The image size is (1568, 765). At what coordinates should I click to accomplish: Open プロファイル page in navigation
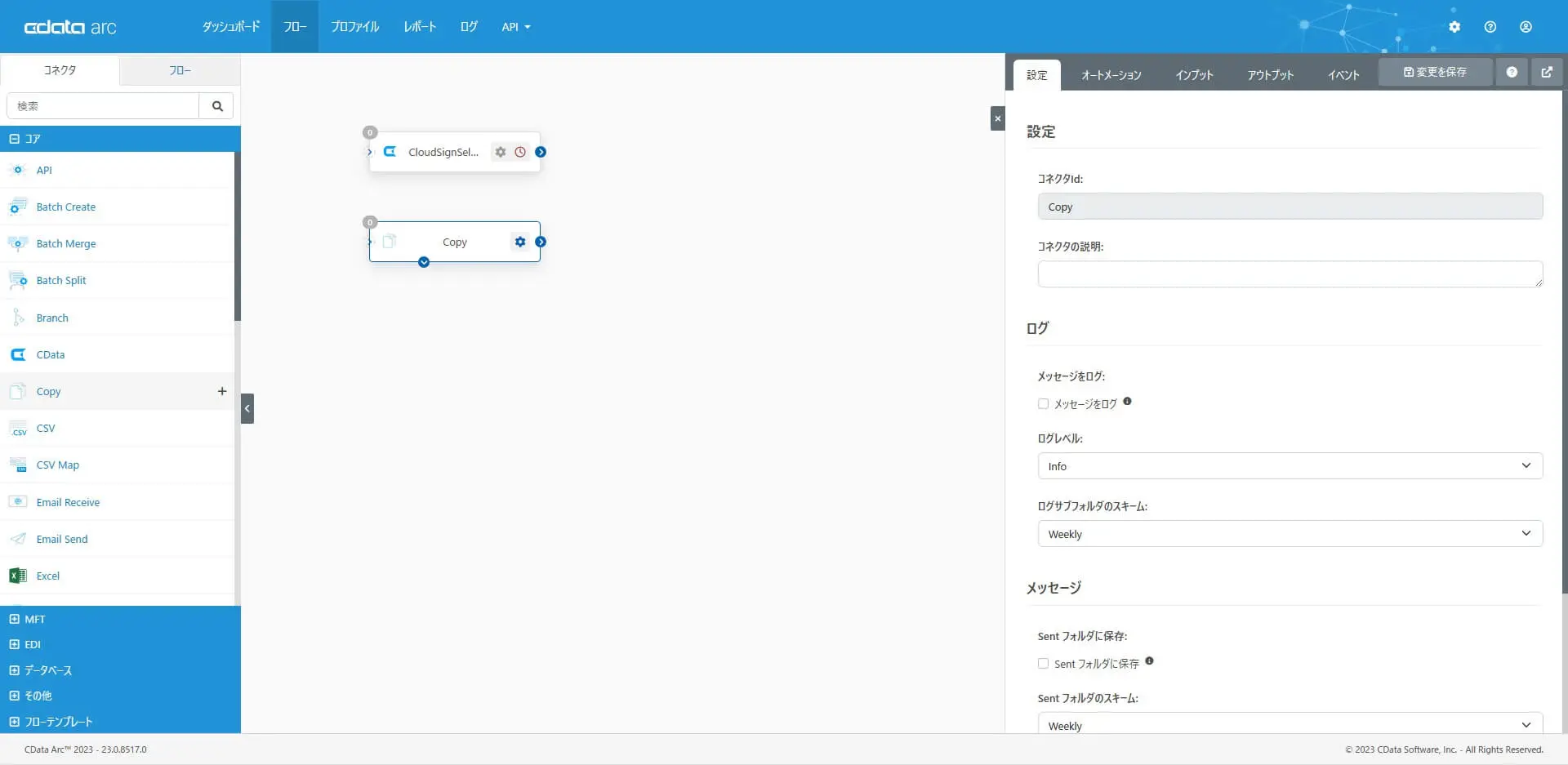click(354, 27)
